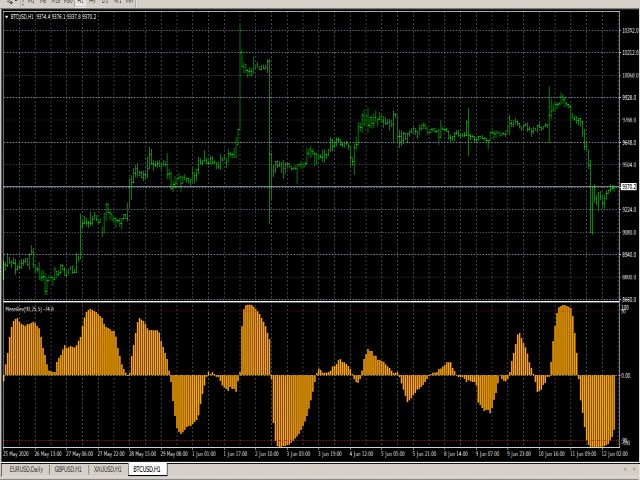Select the highlighted H1 timeframe toolbar button

[x=80, y=2]
